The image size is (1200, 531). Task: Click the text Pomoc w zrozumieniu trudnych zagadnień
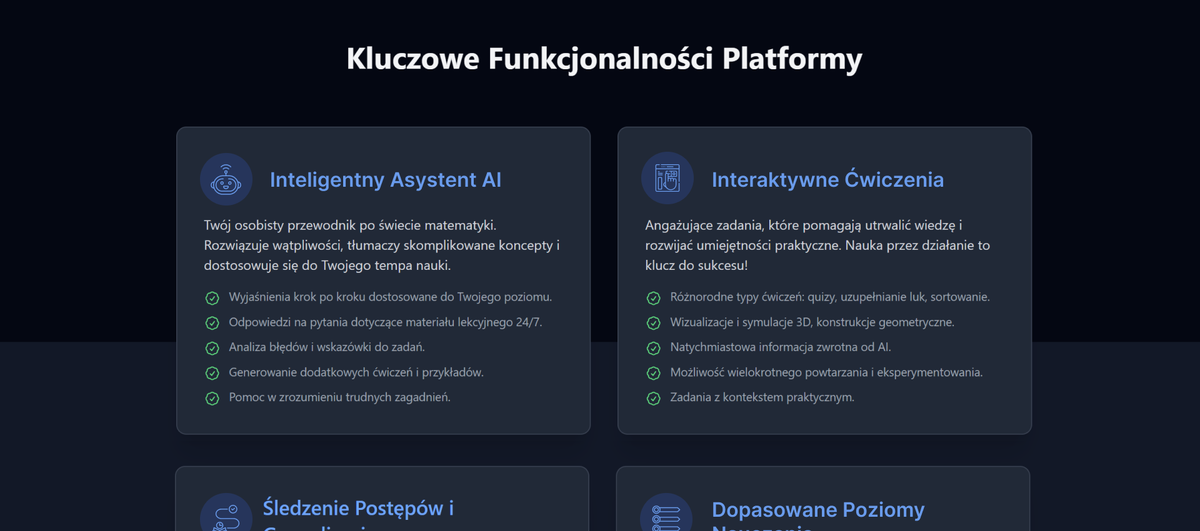point(340,397)
